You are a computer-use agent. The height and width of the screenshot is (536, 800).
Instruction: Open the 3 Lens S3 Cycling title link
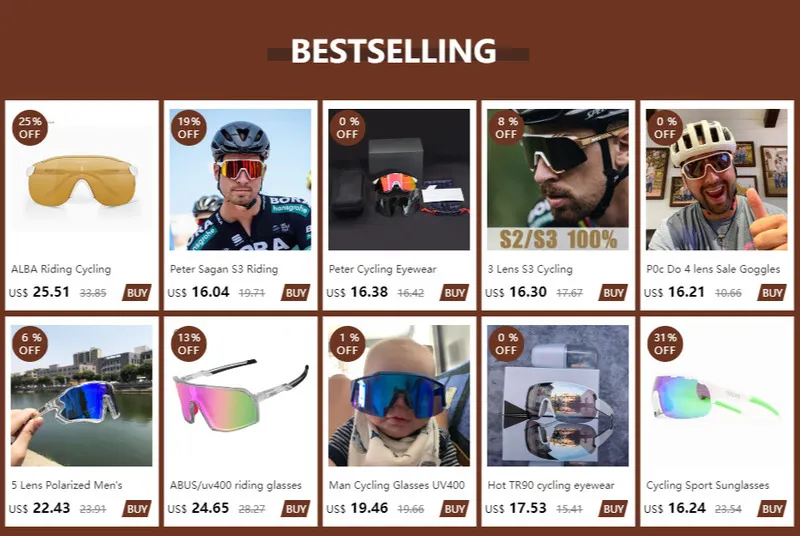pos(530,269)
